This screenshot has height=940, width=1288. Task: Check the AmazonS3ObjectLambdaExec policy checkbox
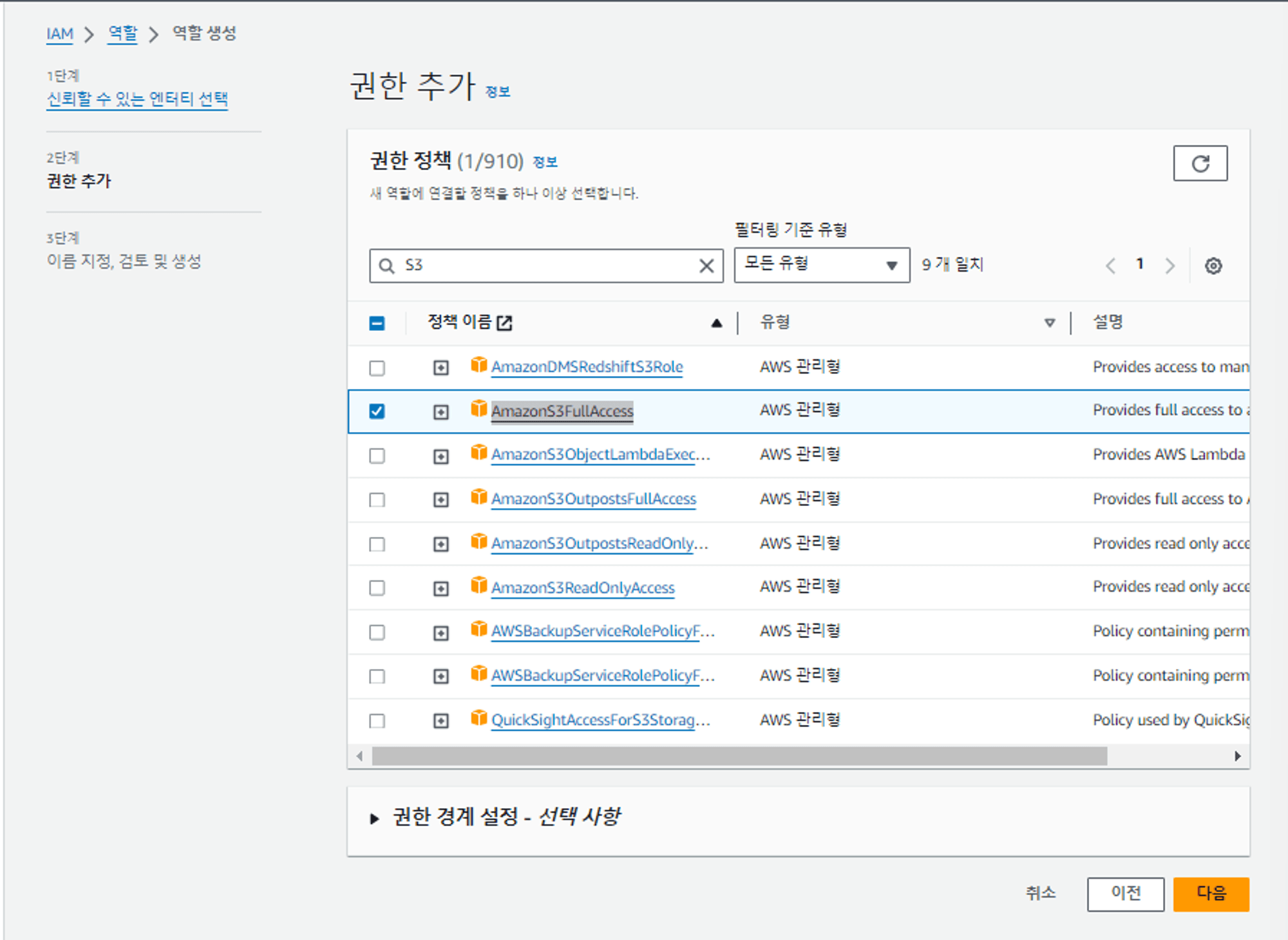377,456
